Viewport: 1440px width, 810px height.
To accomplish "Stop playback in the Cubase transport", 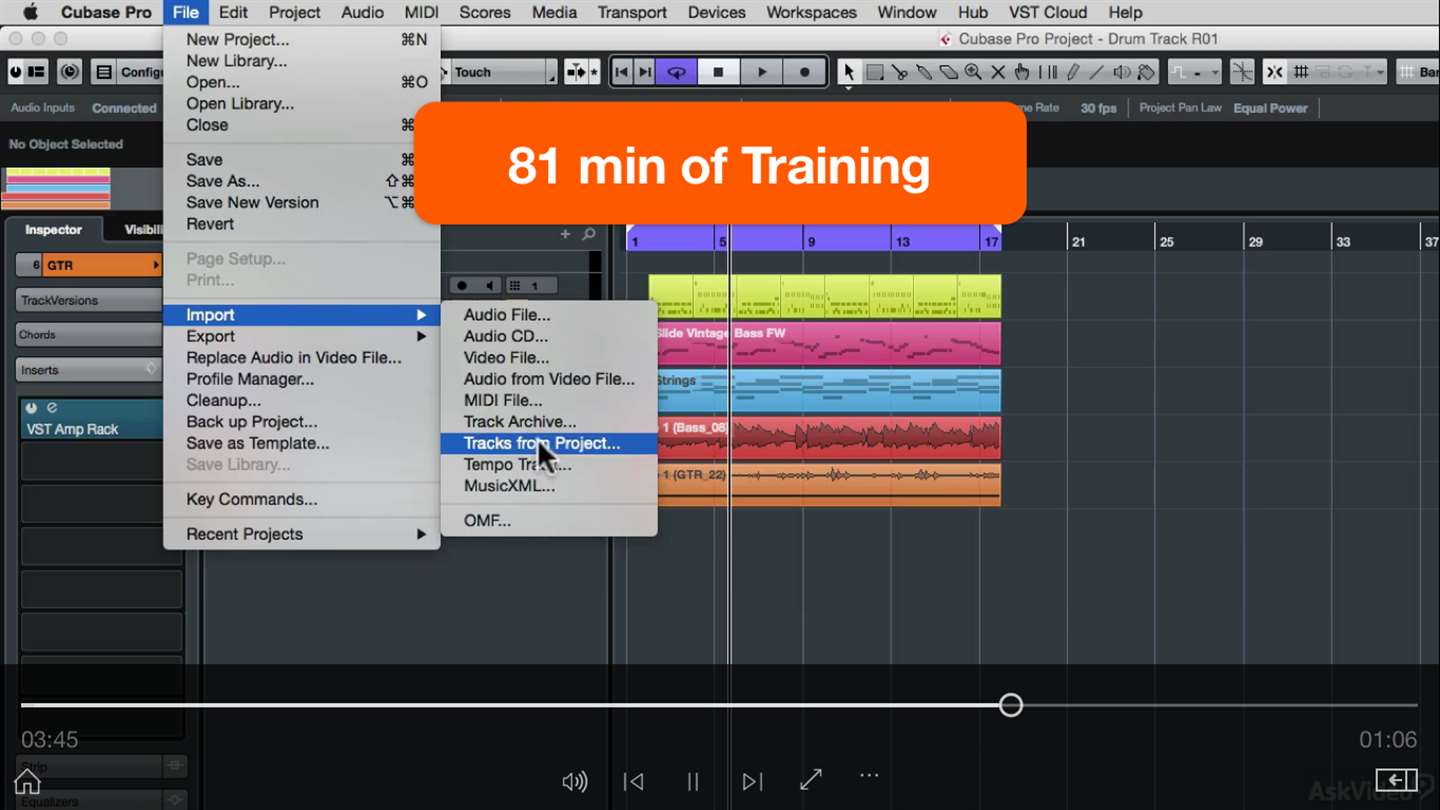I will click(718, 72).
